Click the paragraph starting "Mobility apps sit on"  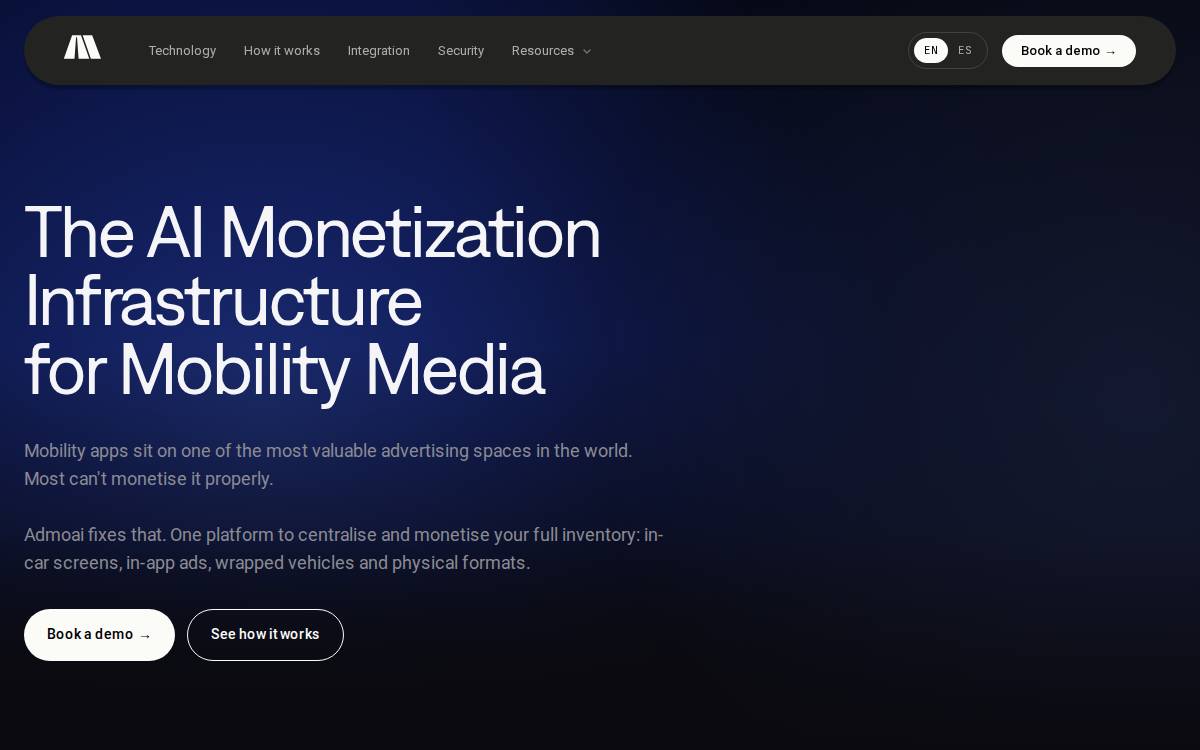point(328,465)
